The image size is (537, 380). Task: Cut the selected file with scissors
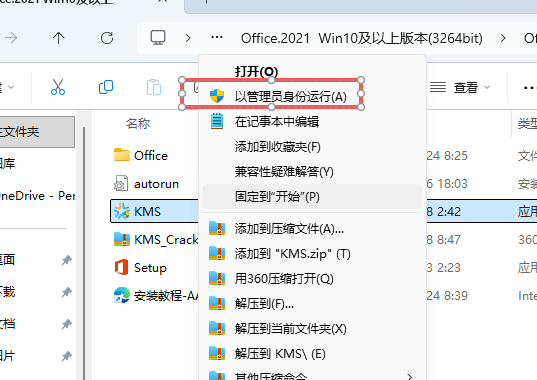[x=58, y=87]
